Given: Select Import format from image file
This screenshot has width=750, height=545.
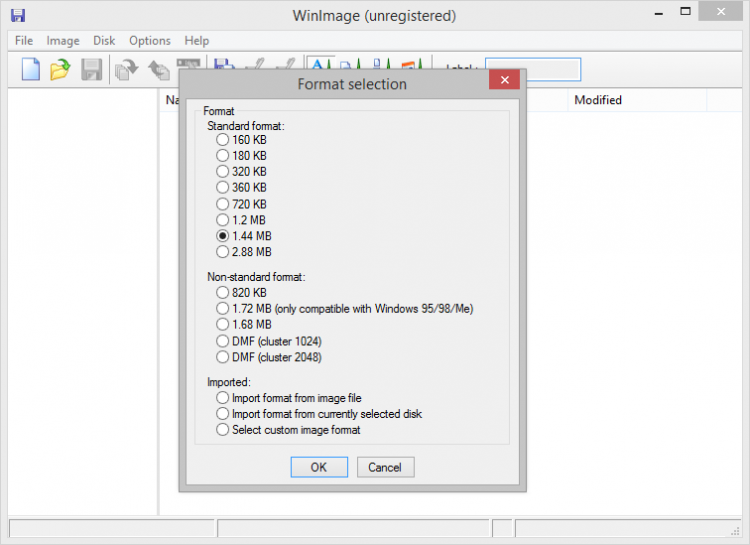Looking at the screenshot, I should (289, 398).
